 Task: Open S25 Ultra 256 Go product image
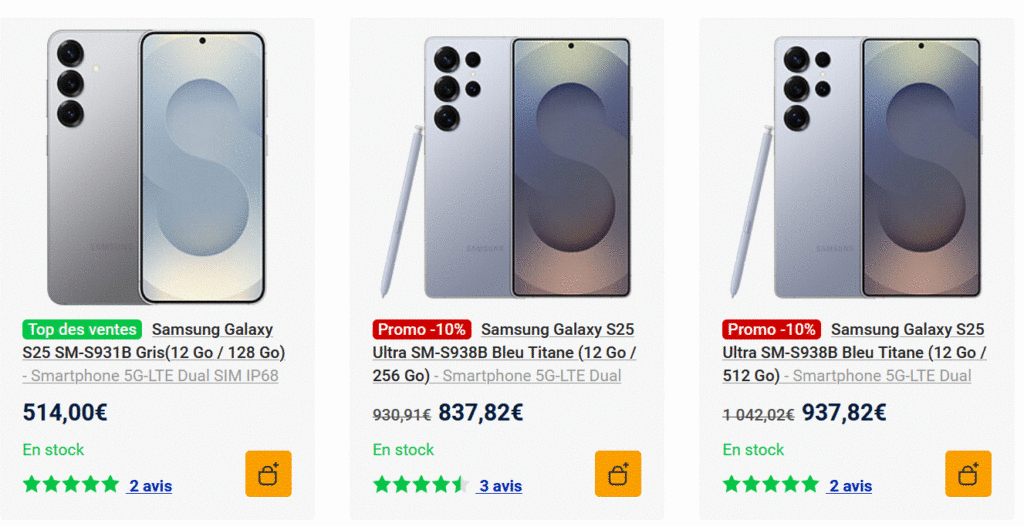point(507,167)
